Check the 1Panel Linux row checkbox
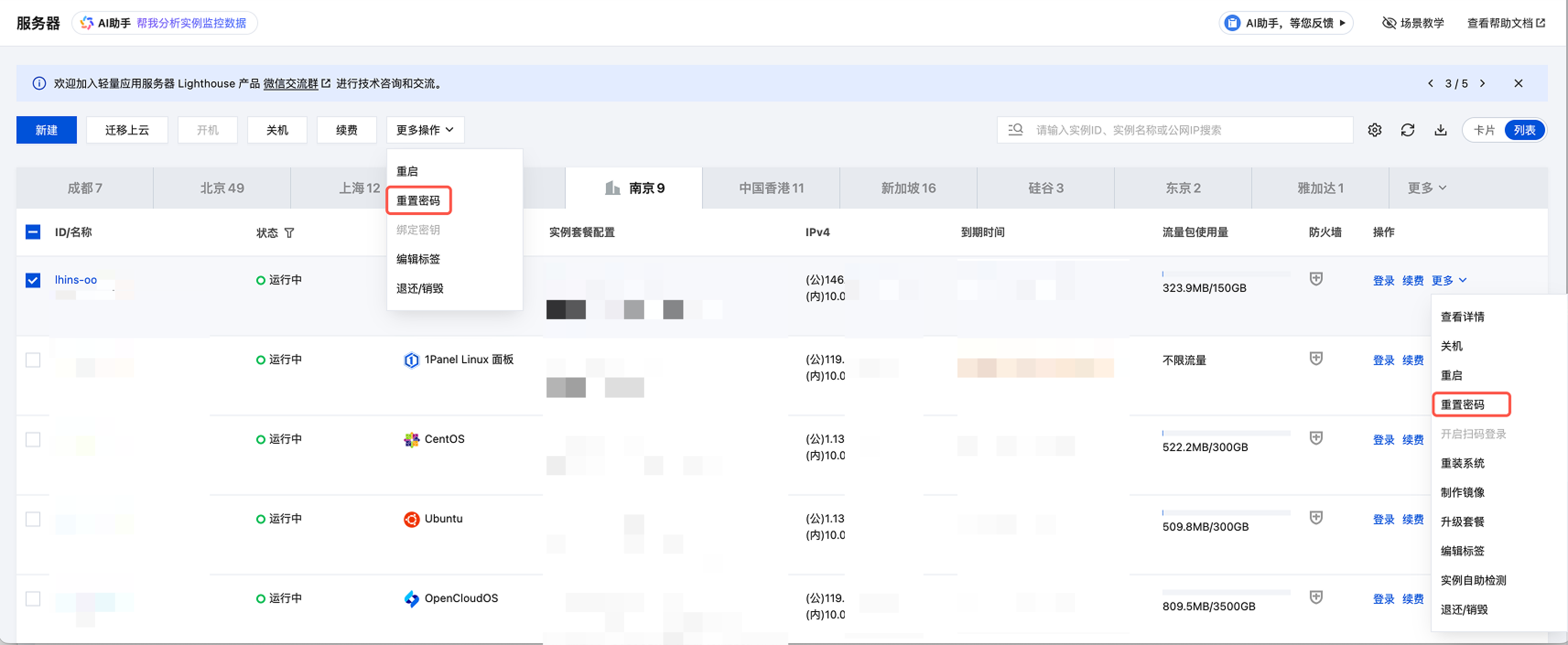The height and width of the screenshot is (645, 1568). click(x=33, y=360)
